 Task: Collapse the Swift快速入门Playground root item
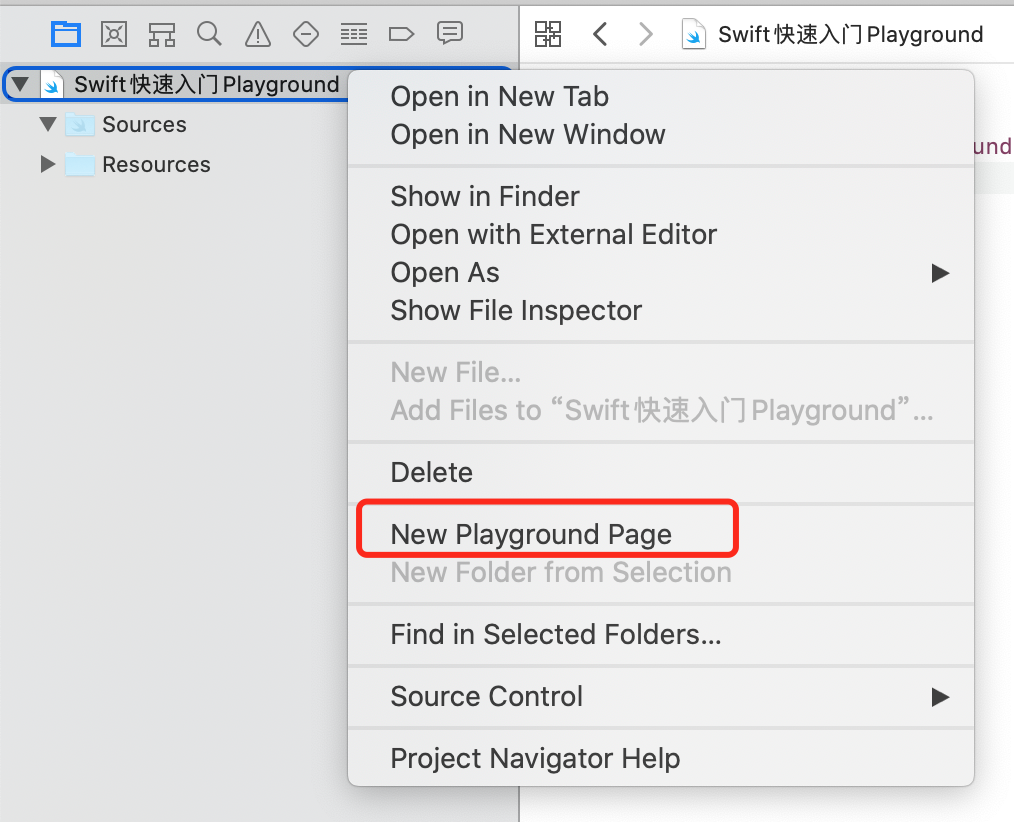pos(21,84)
